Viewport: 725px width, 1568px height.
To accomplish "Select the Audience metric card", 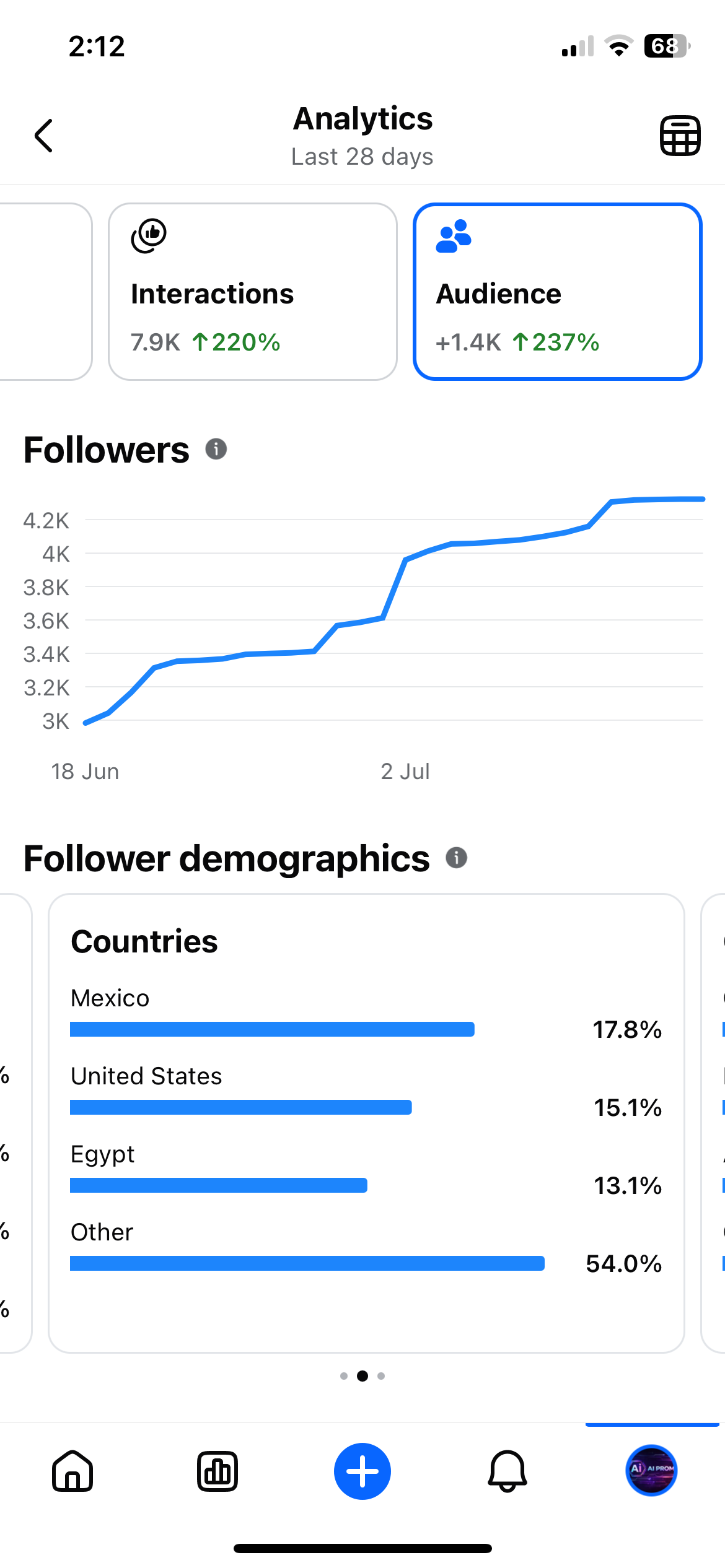I will click(558, 292).
